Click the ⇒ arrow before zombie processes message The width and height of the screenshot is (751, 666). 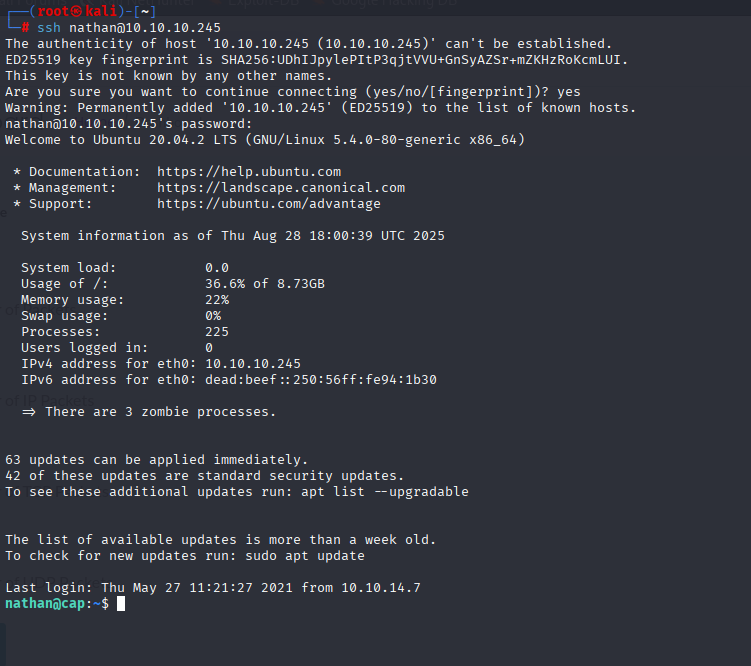coord(29,412)
